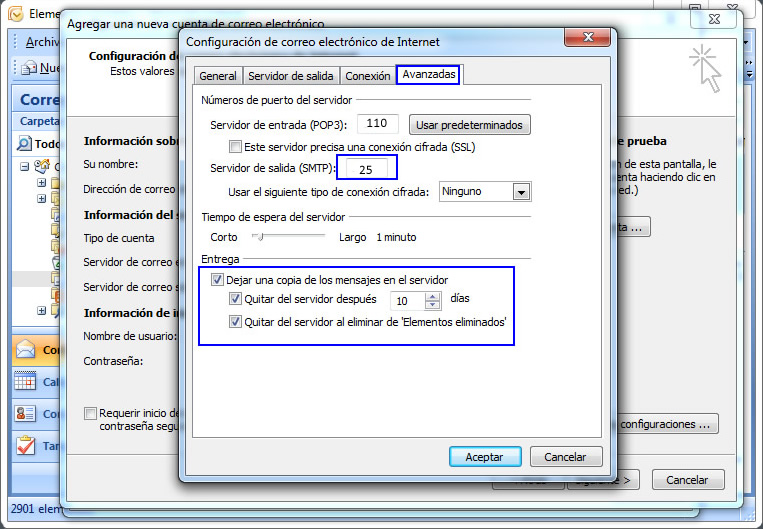Click the Mail envelope icon in navigation pane
Image resolution: width=763 pixels, height=529 pixels.
click(25, 350)
